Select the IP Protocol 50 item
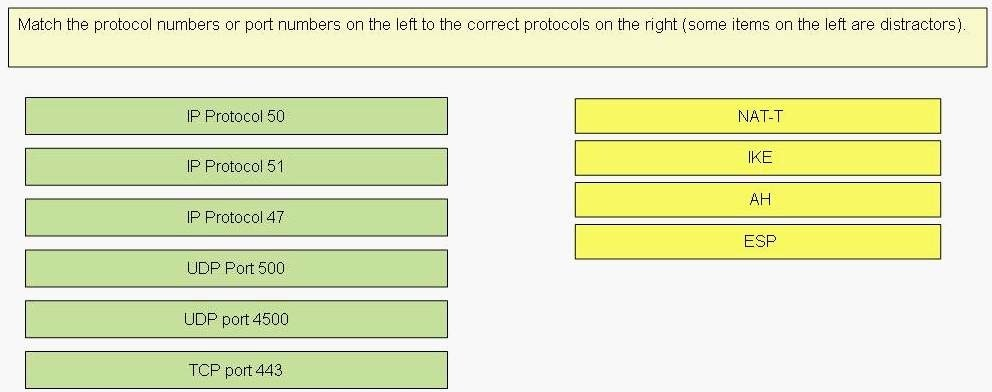992x392 pixels. (x=236, y=116)
